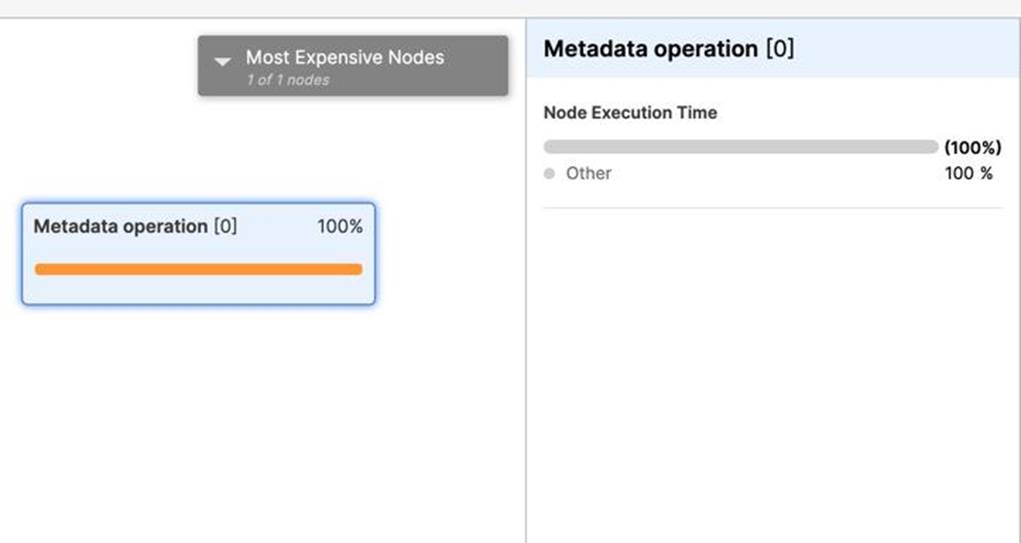
Task: Select the Other legend label
Action: [588, 173]
